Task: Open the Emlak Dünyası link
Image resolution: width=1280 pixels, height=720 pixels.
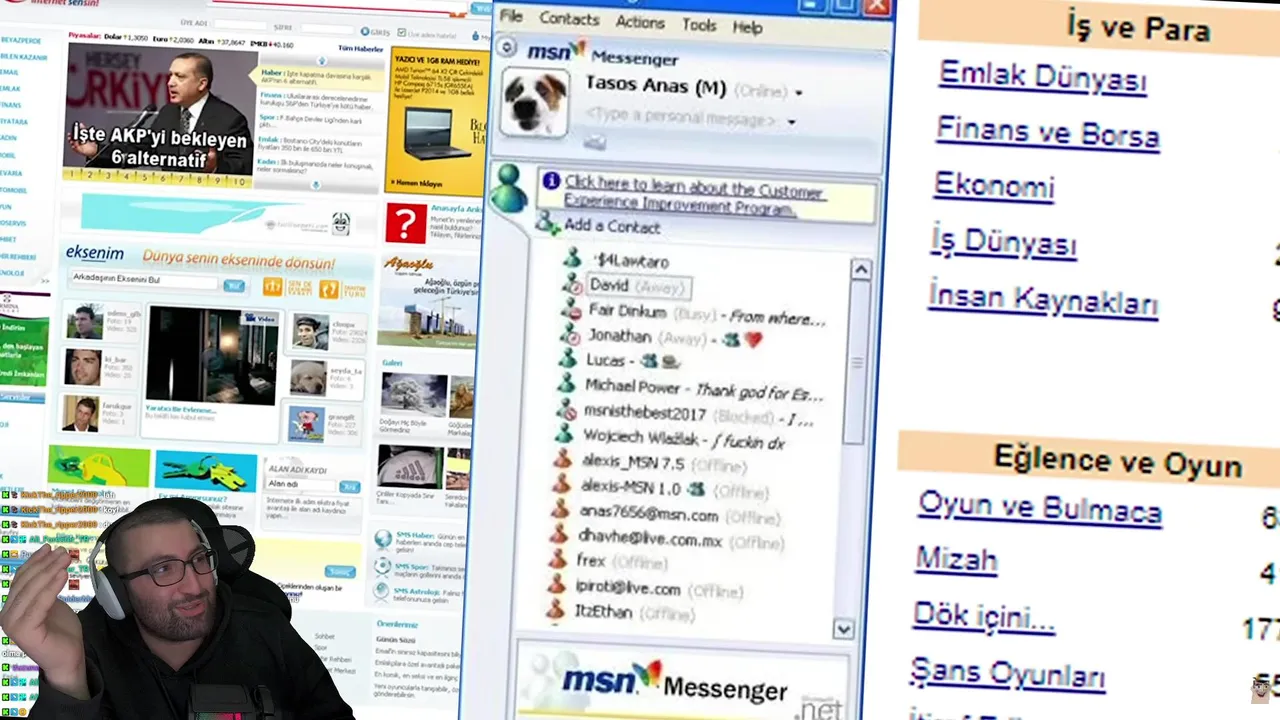Action: coord(1043,77)
